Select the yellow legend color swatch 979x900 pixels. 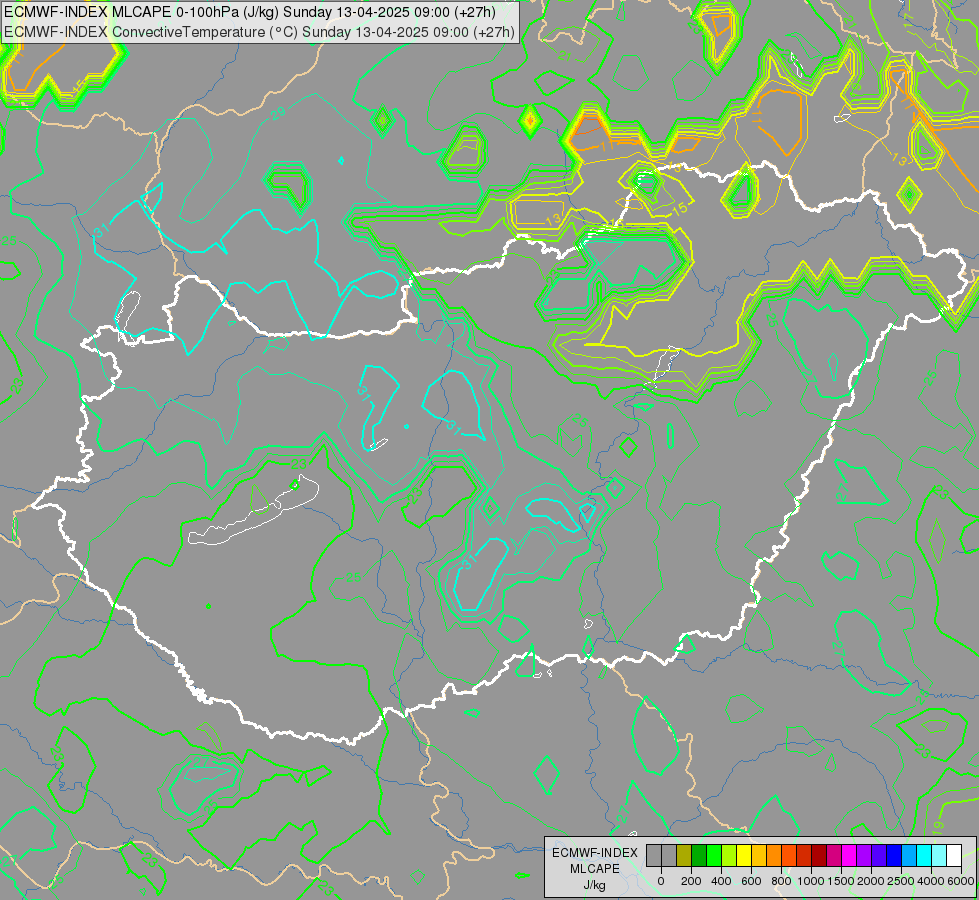point(744,856)
